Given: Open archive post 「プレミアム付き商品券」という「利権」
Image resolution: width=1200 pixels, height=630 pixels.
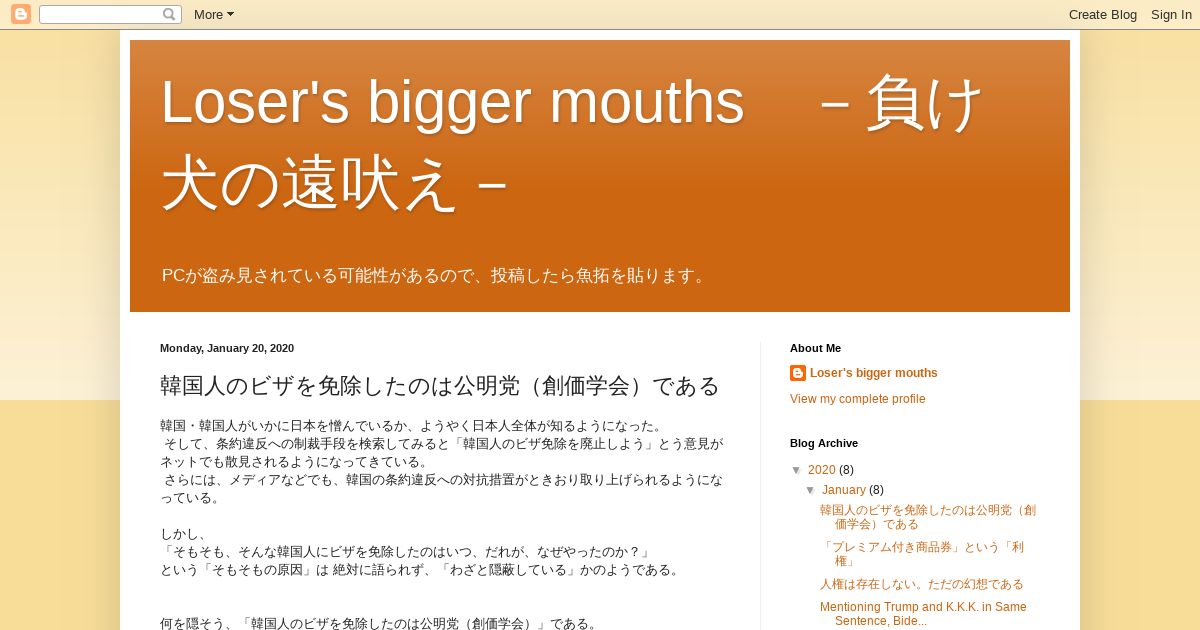Looking at the screenshot, I should (x=922, y=554).
